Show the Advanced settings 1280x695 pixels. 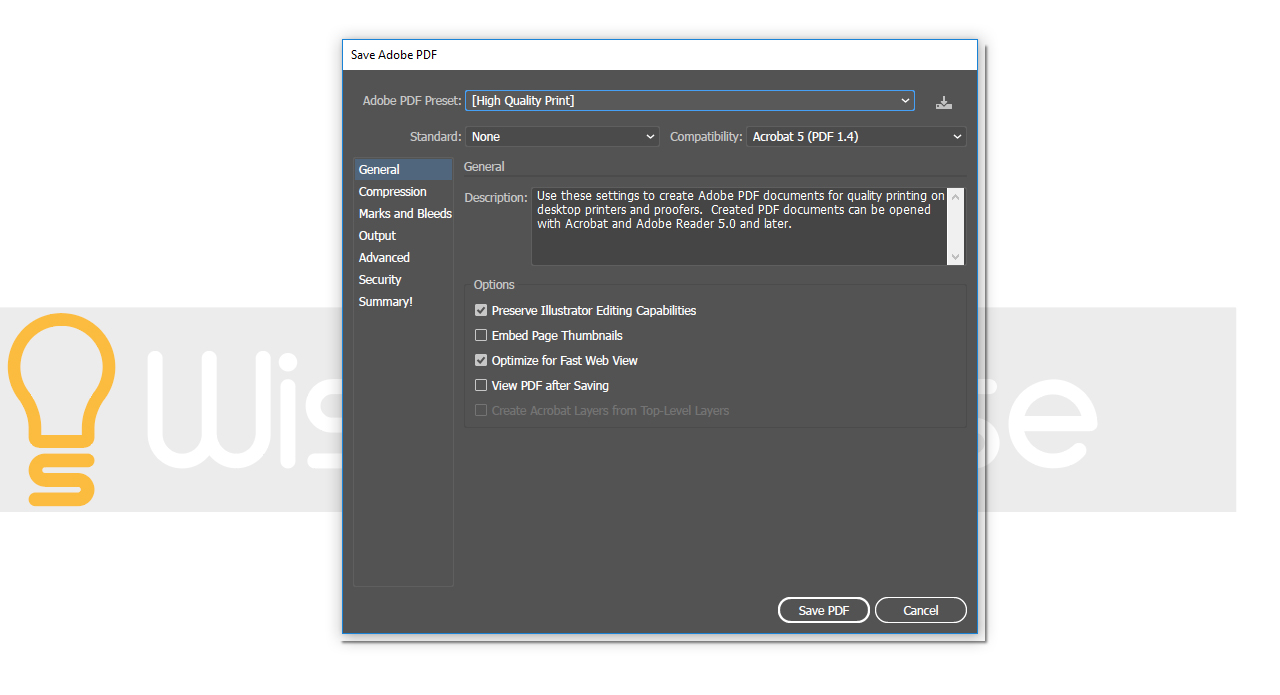pos(403,258)
